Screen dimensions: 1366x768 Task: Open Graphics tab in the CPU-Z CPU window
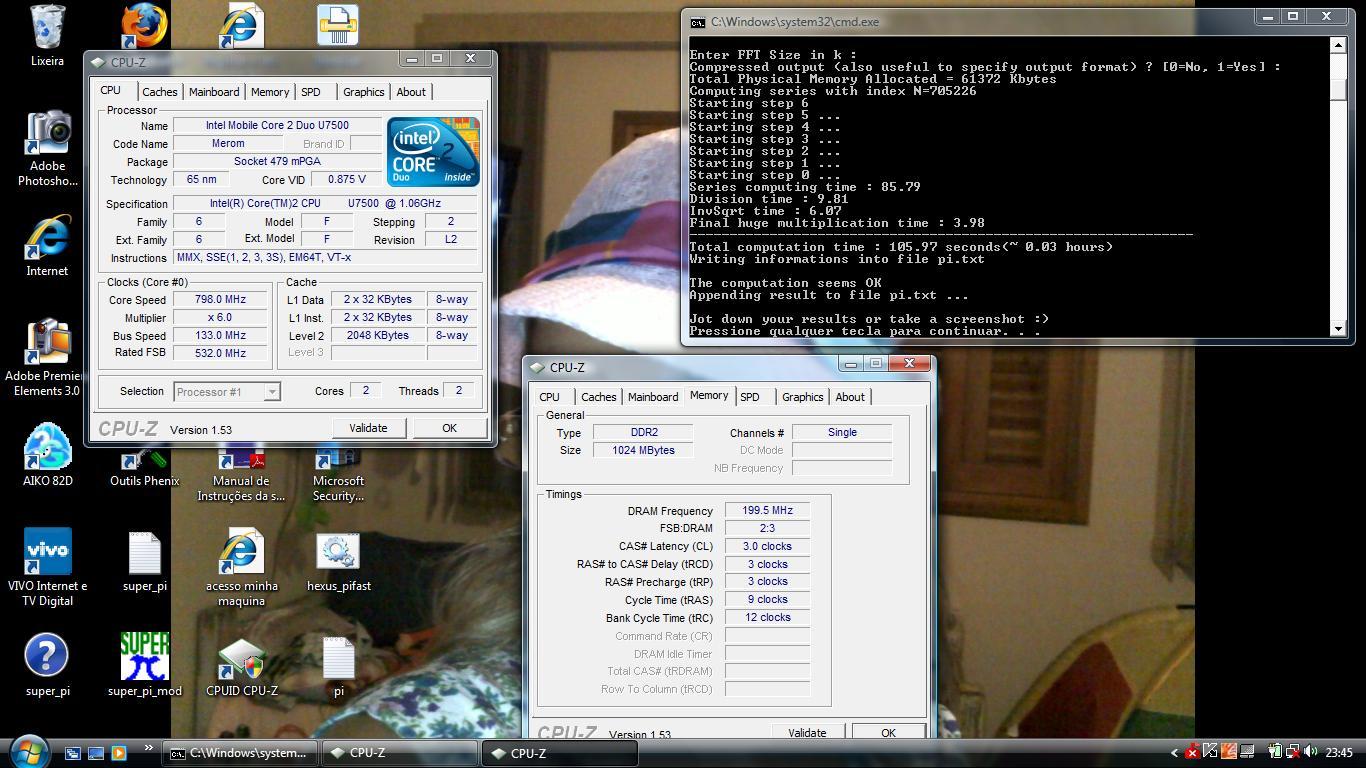click(x=364, y=92)
